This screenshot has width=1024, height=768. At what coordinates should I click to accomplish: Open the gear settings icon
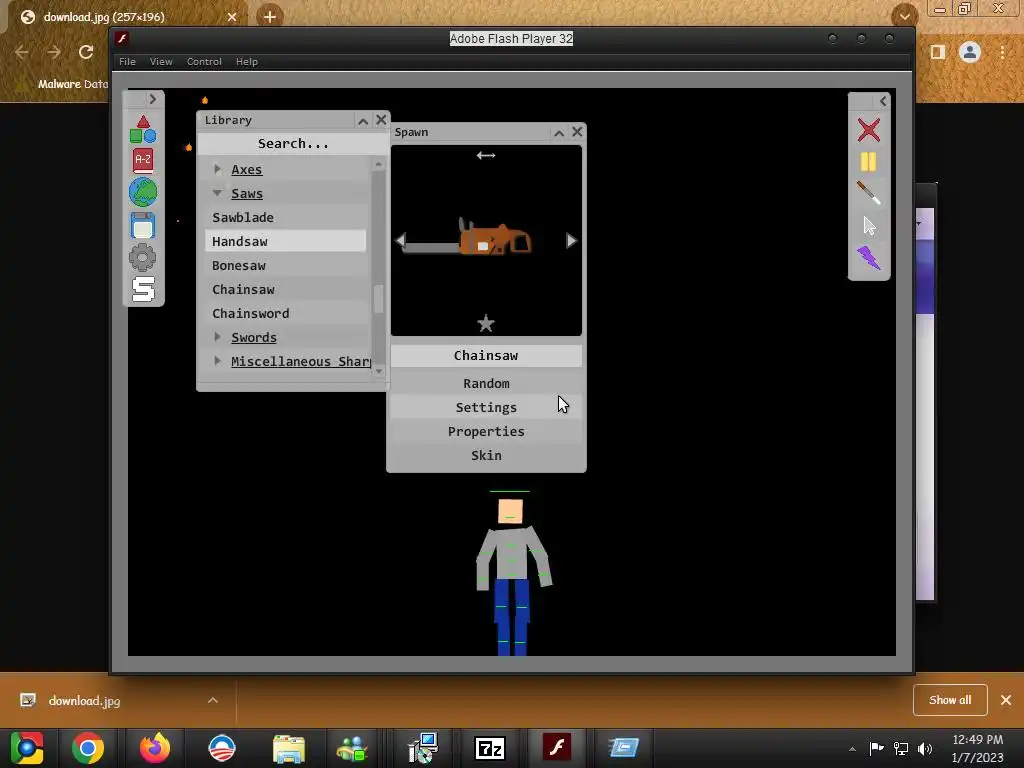pos(142,257)
